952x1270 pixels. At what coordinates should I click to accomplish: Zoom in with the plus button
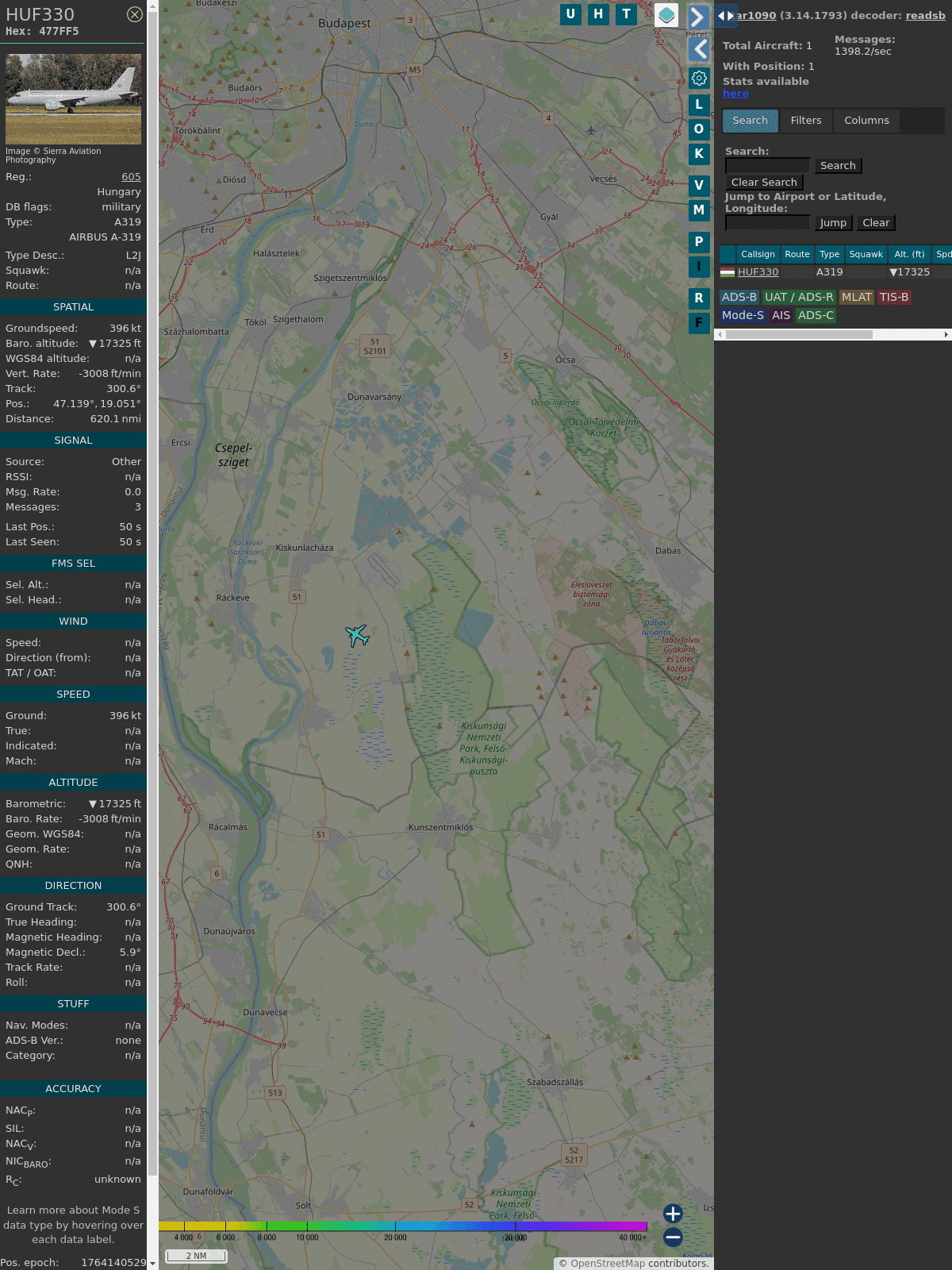click(673, 1214)
